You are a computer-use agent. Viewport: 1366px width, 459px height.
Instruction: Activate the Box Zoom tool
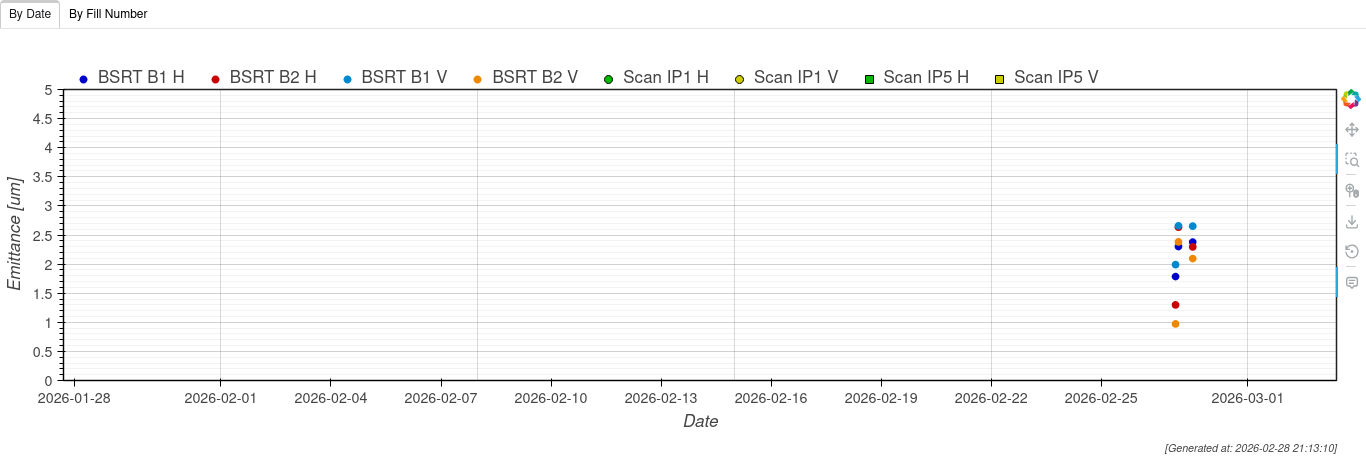coord(1351,160)
